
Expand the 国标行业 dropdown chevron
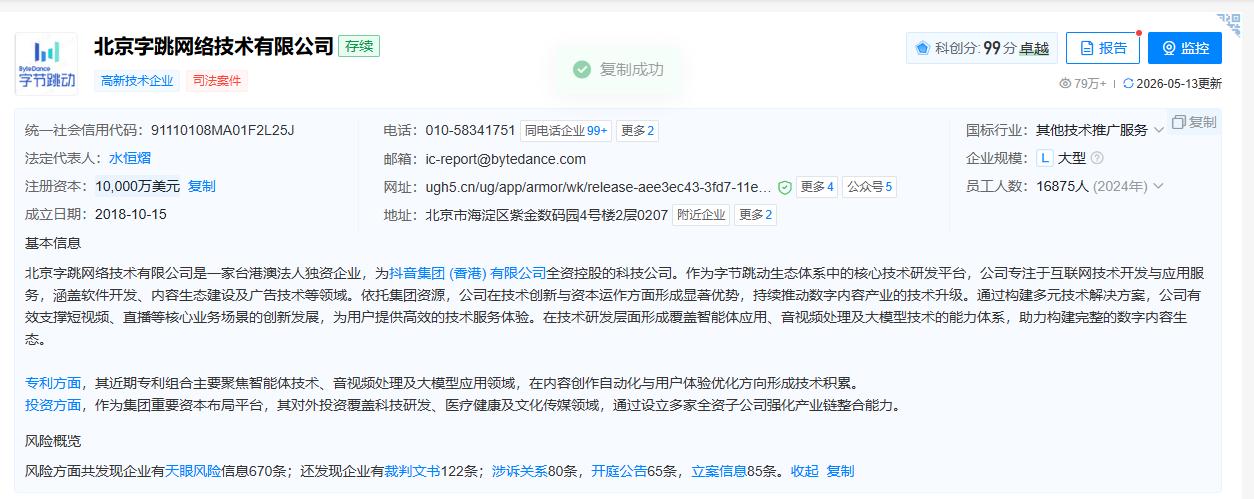click(1159, 131)
